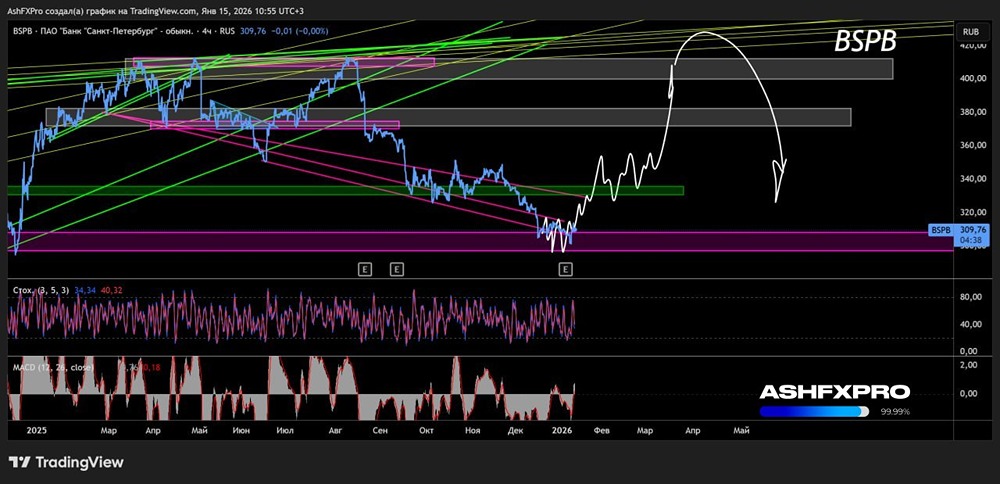Click the earliest E earnings marker
The image size is (1000, 484).
click(x=364, y=270)
